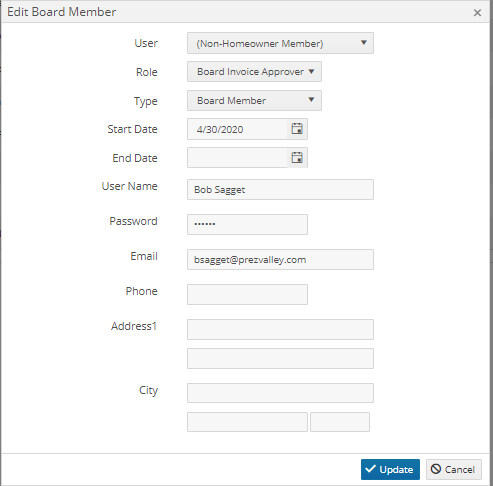
Task: Click the Update button
Action: (x=390, y=469)
